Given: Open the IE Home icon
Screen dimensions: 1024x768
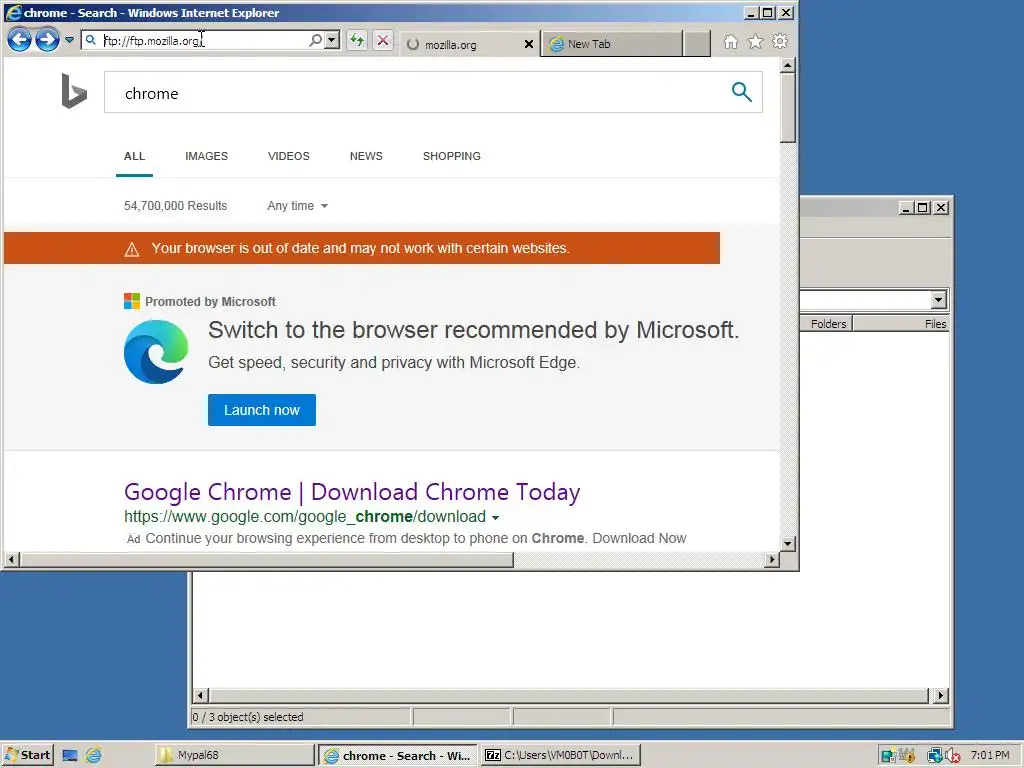Looking at the screenshot, I should click(x=731, y=42).
